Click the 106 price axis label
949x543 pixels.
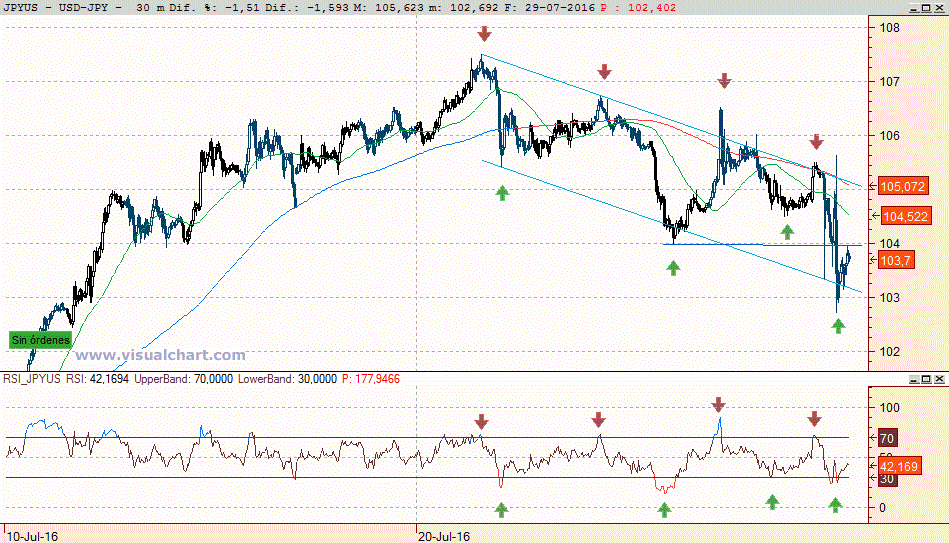point(889,136)
